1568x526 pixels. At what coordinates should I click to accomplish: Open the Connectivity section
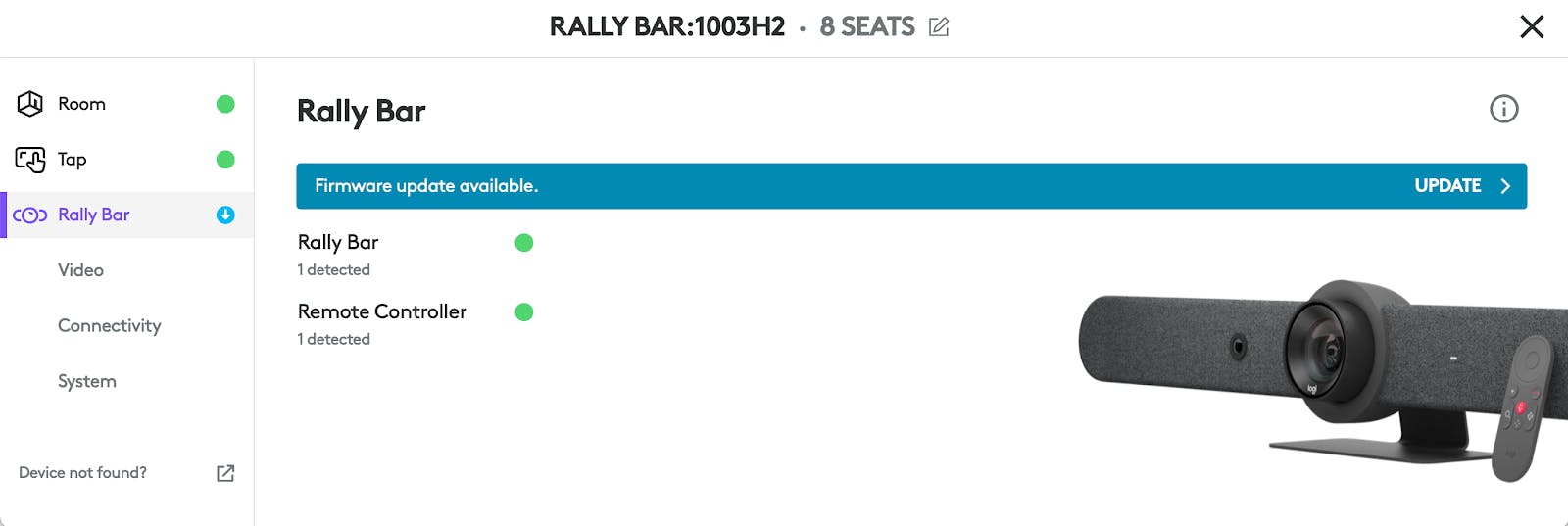[109, 326]
